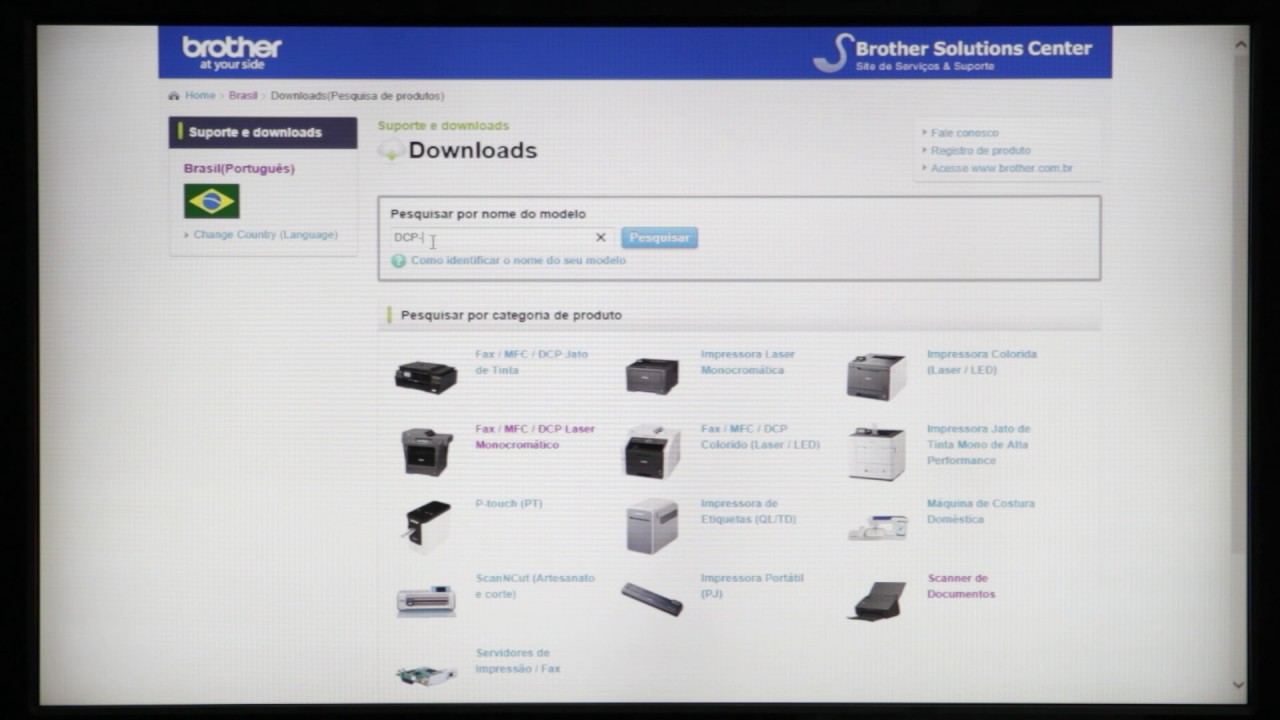Screen dimensions: 1280x720
Task: Open Impressora Laser Monocromática category
Action: click(748, 362)
